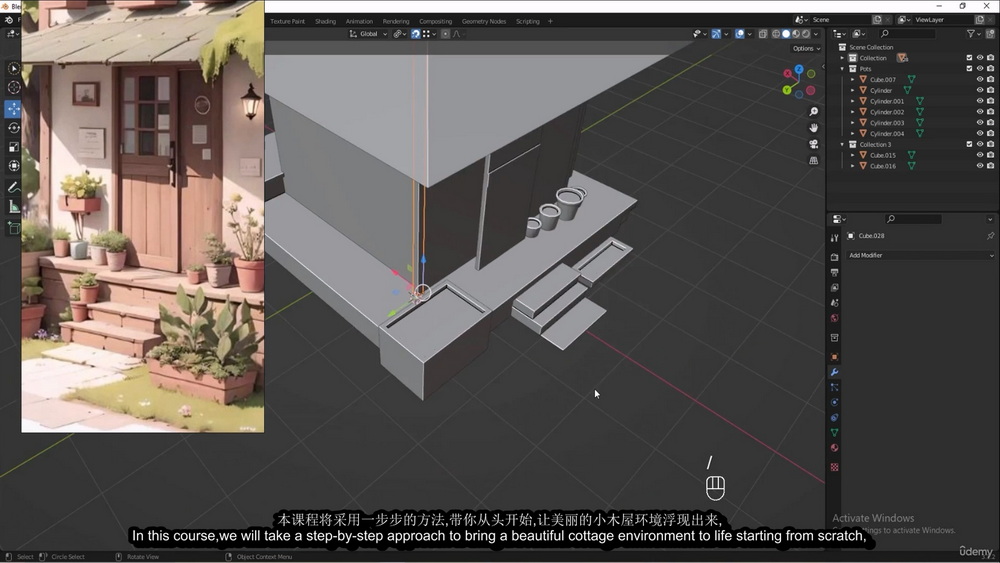The height and width of the screenshot is (563, 1000).
Task: Click the Zoom view magnifier icon
Action: click(x=814, y=112)
